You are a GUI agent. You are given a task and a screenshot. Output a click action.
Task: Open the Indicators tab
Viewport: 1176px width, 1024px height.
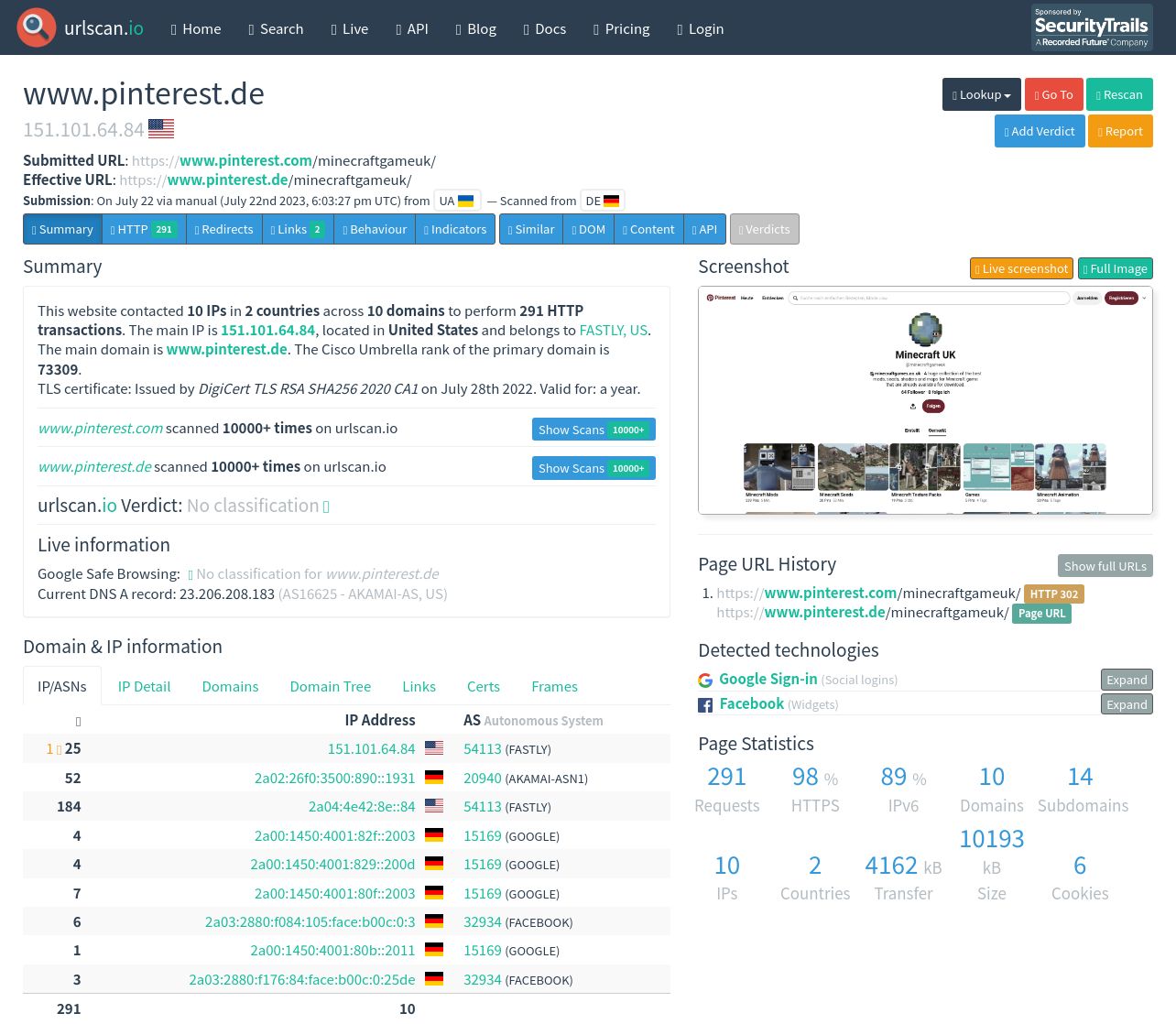click(x=455, y=229)
